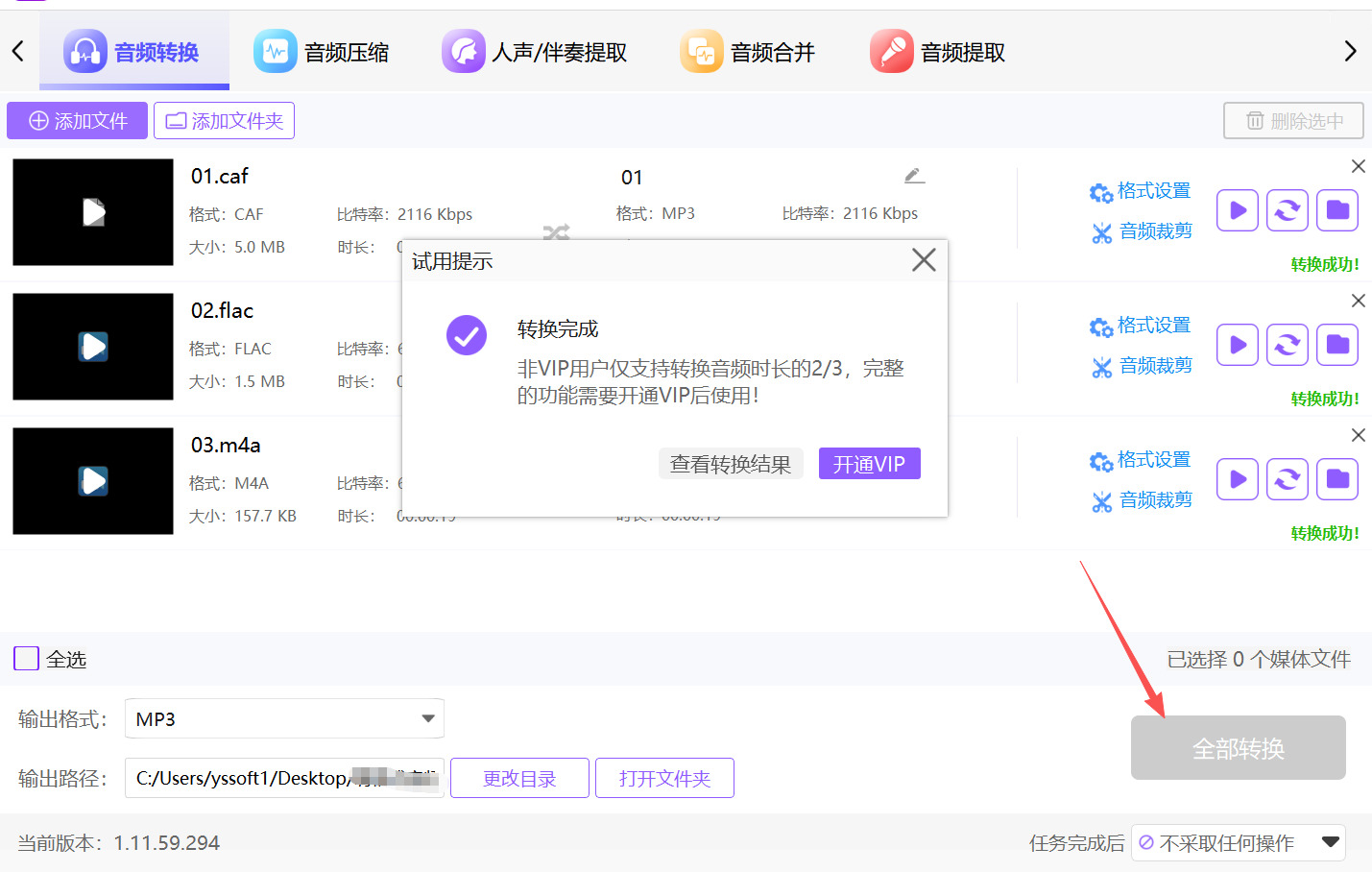Image resolution: width=1372 pixels, height=872 pixels.
Task: Open audio trimming for 02.flac
Action: pos(1143,366)
